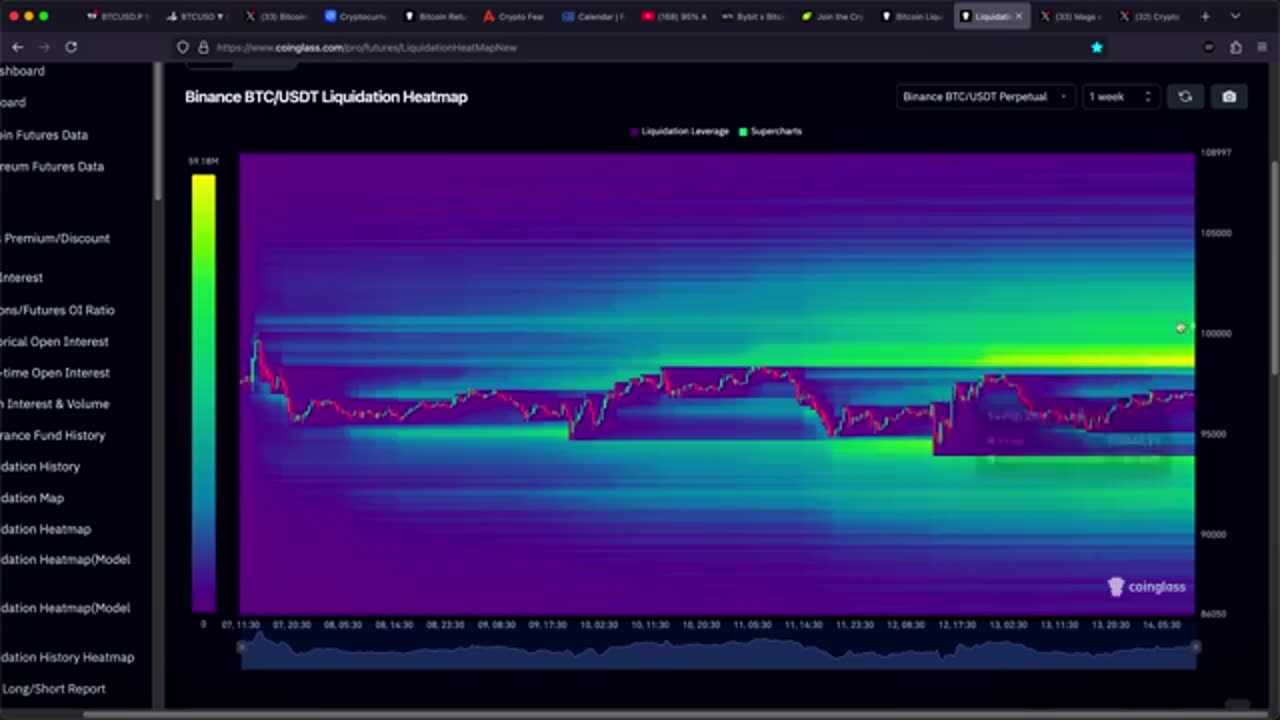Switch to the Calendar browser tab
1280x720 pixels.
[594, 16]
